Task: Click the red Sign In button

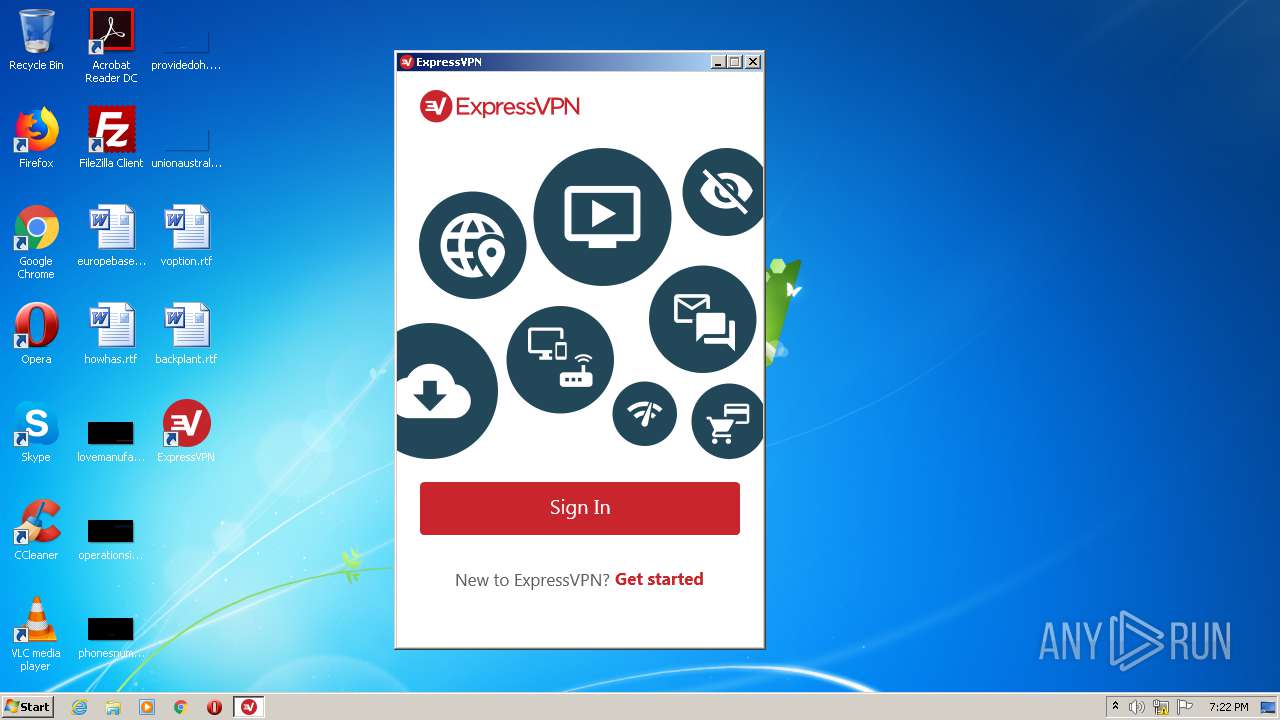Action: [x=580, y=508]
